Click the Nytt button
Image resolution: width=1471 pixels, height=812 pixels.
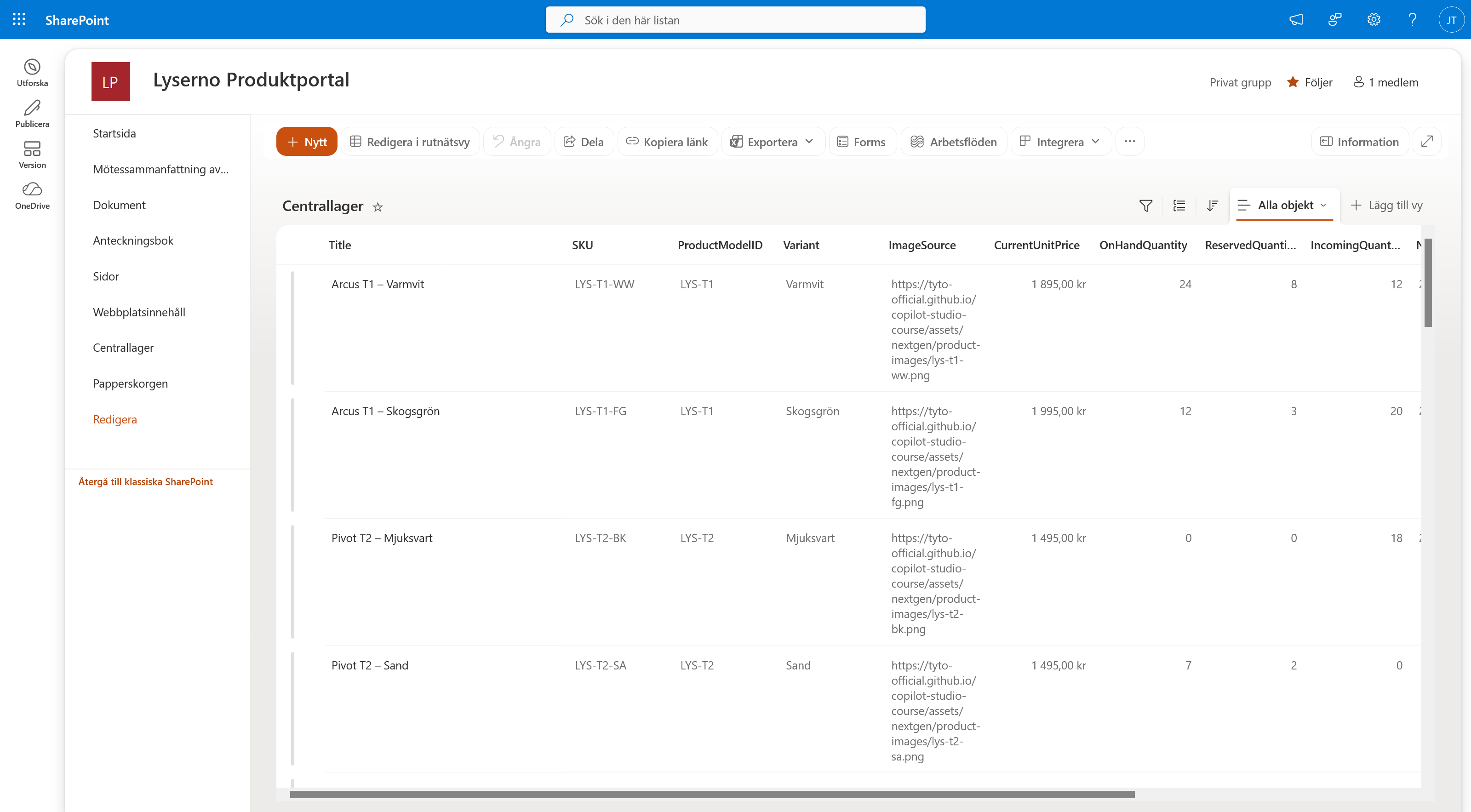[307, 142]
